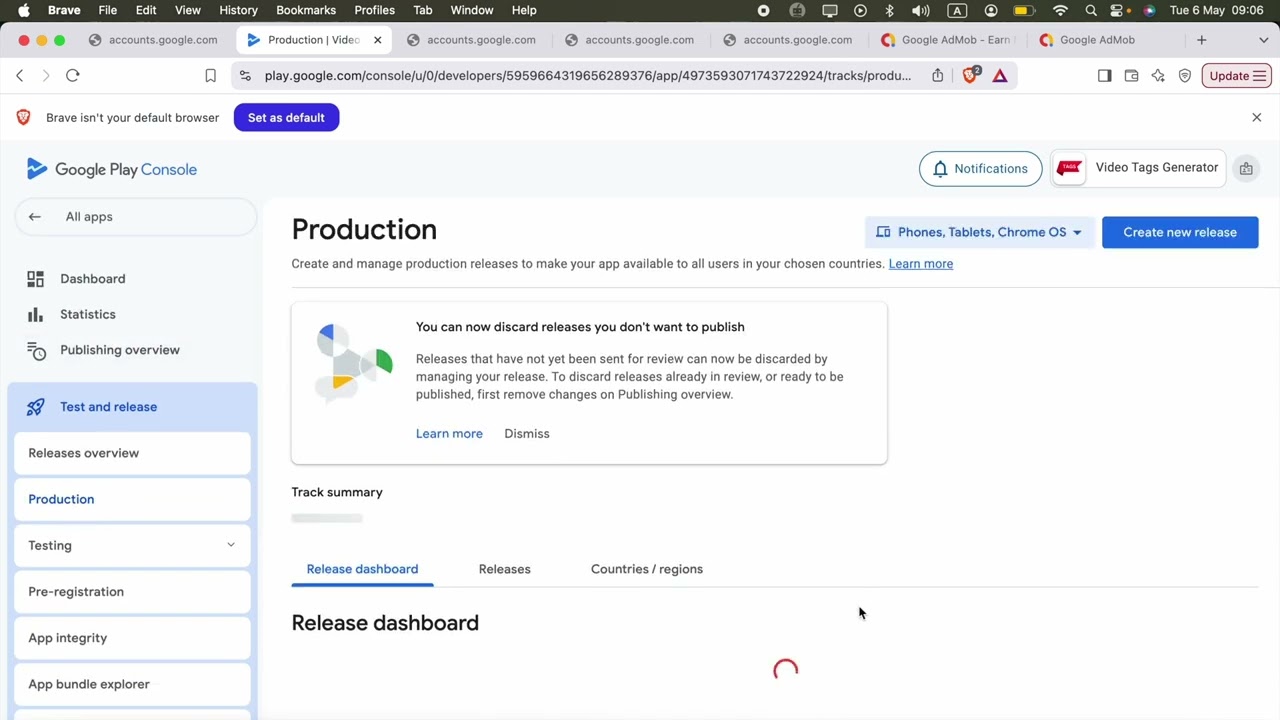1280x720 pixels.
Task: Expand the tab search chevron
Action: coord(1263,40)
